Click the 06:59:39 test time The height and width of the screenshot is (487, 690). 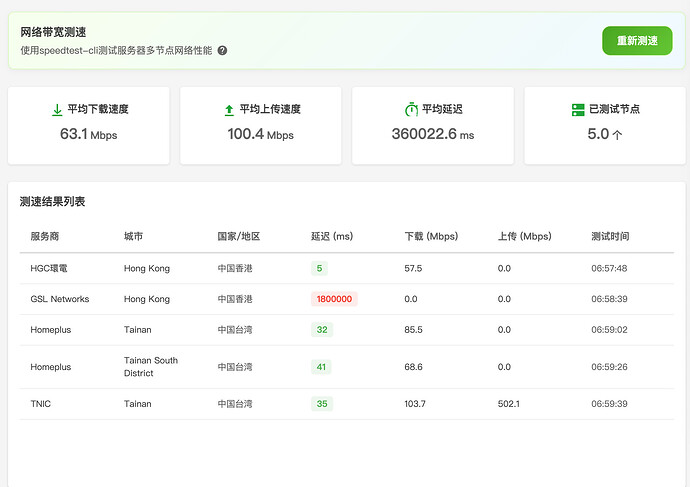point(609,404)
